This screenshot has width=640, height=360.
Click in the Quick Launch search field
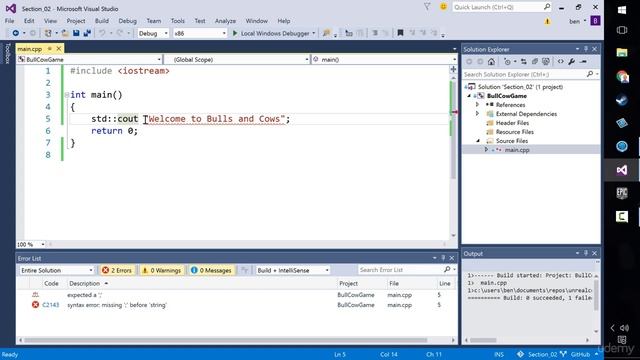click(x=498, y=7)
